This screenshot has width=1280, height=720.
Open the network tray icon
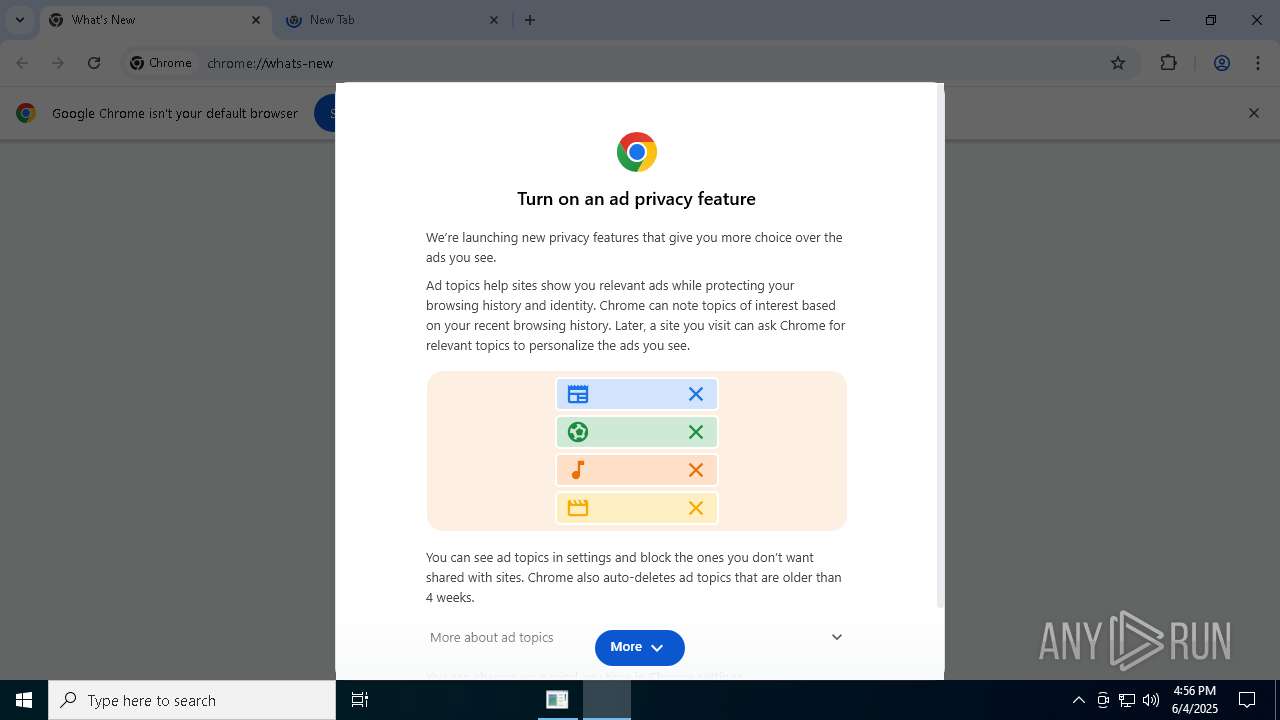pos(1127,700)
